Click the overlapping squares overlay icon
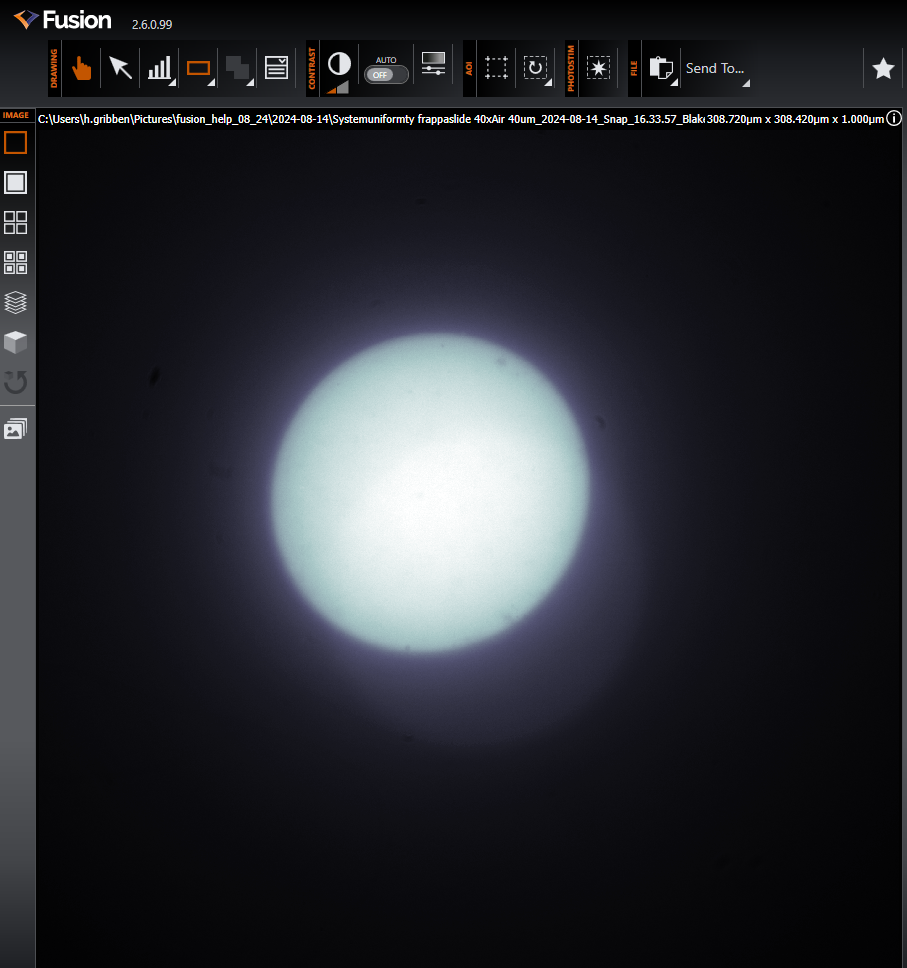This screenshot has width=907, height=968. [x=237, y=68]
